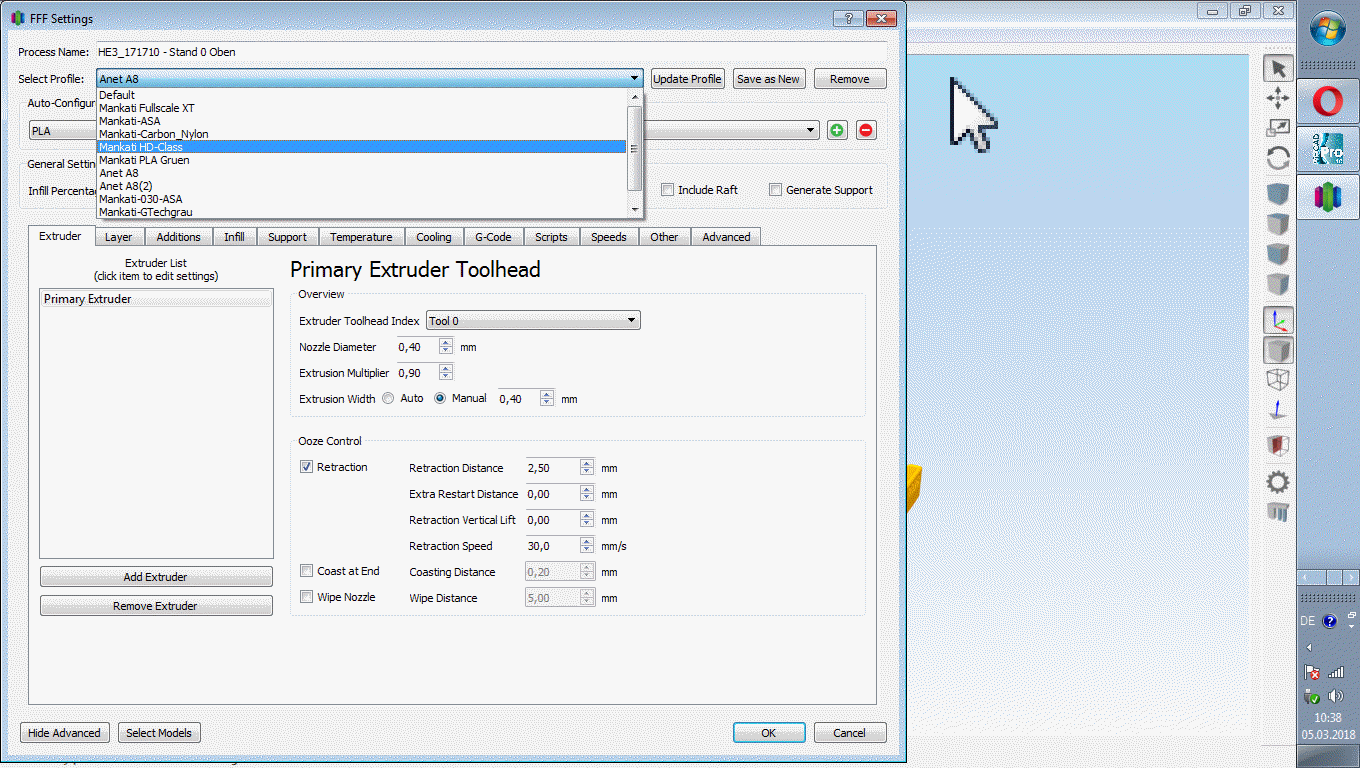Open Action Center flag tray icon
Screen dimensions: 1360x768
tap(1313, 673)
